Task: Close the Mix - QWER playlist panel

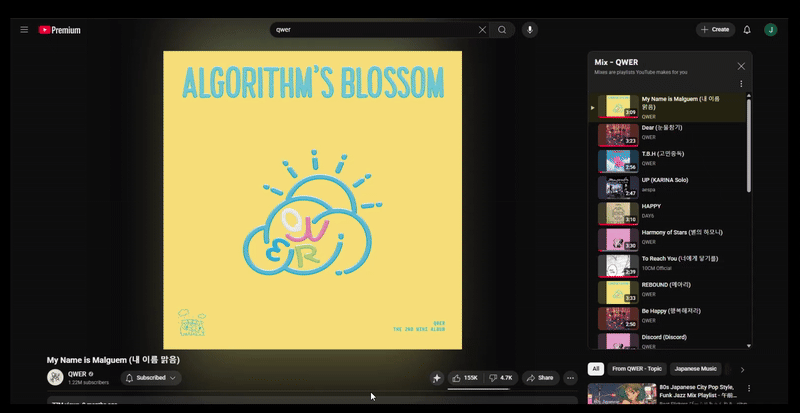Action: (741, 66)
